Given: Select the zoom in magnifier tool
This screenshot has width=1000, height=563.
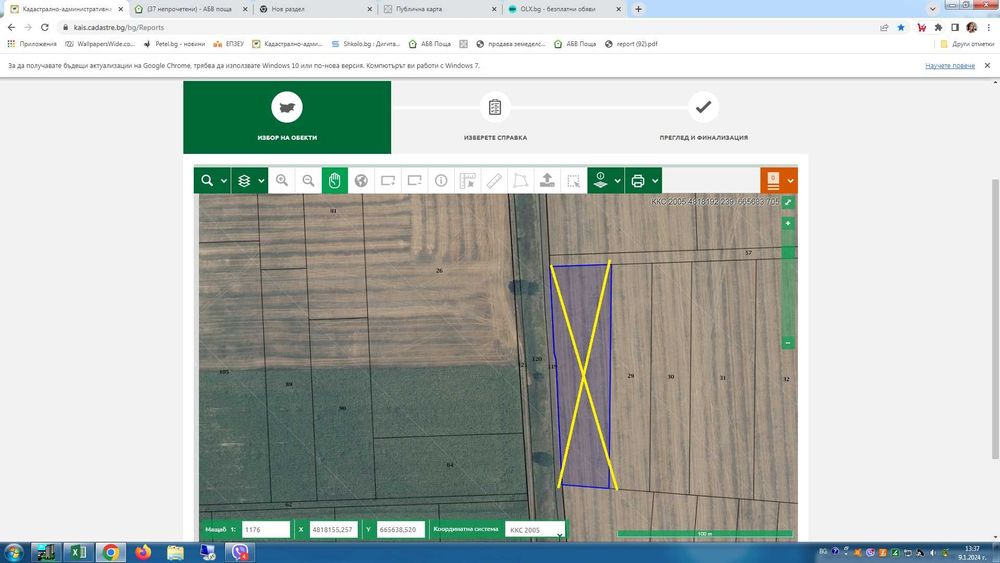Looking at the screenshot, I should click(282, 181).
